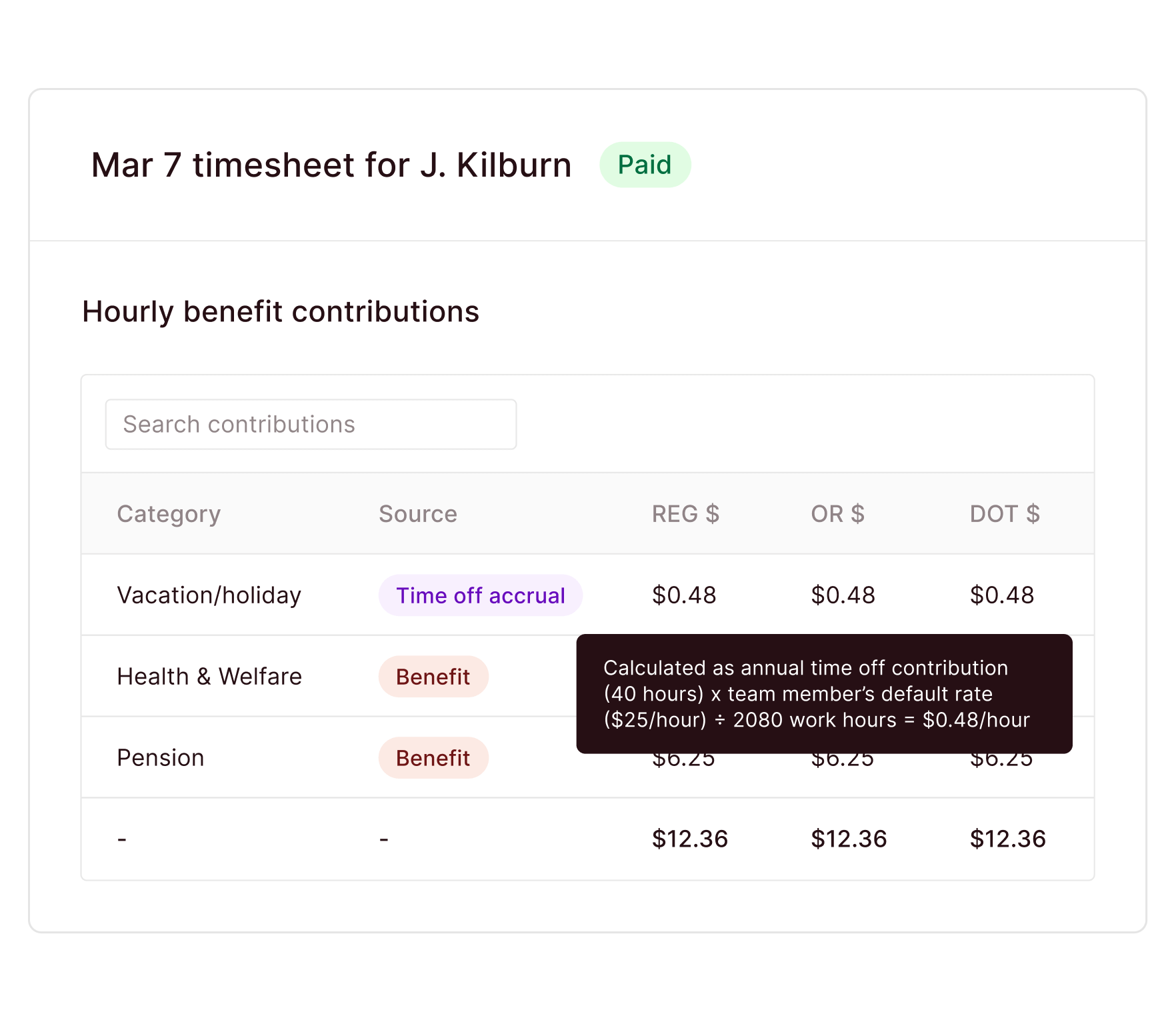Viewport: 1176px width, 1018px height.
Task: Sort by the REG $ column header
Action: pos(685,513)
